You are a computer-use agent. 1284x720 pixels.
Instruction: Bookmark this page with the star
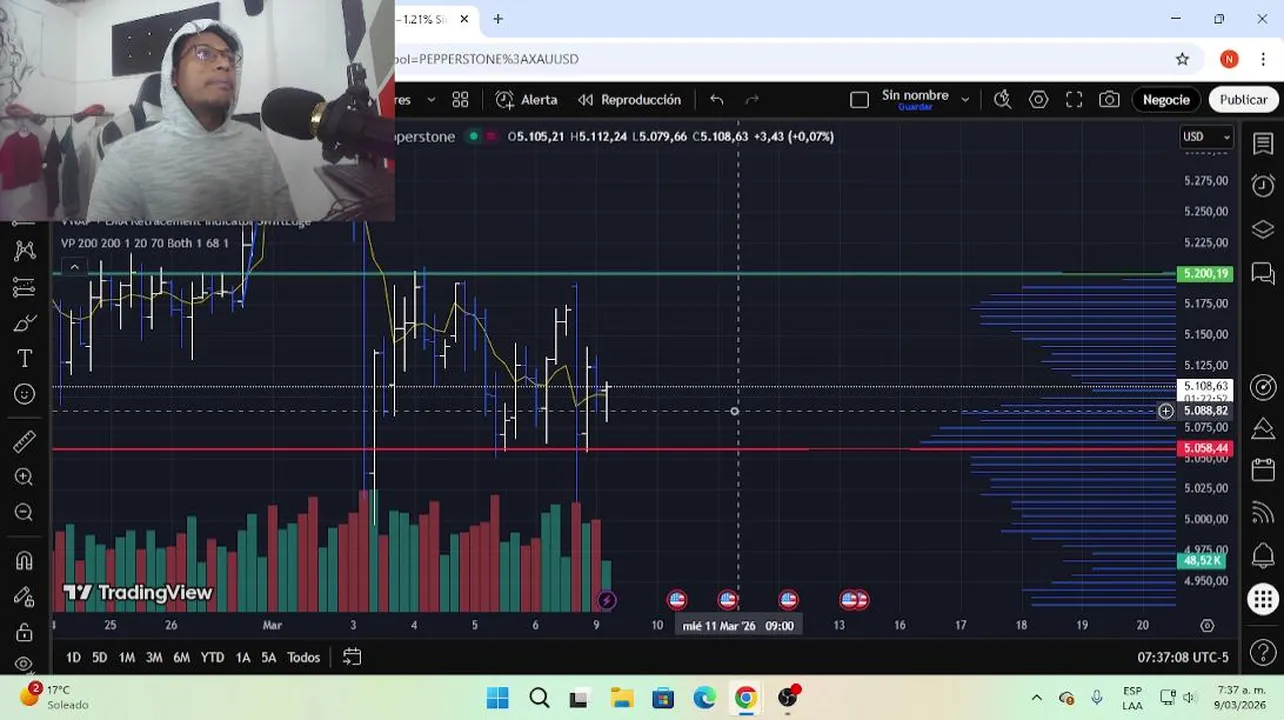pyautogui.click(x=1182, y=59)
